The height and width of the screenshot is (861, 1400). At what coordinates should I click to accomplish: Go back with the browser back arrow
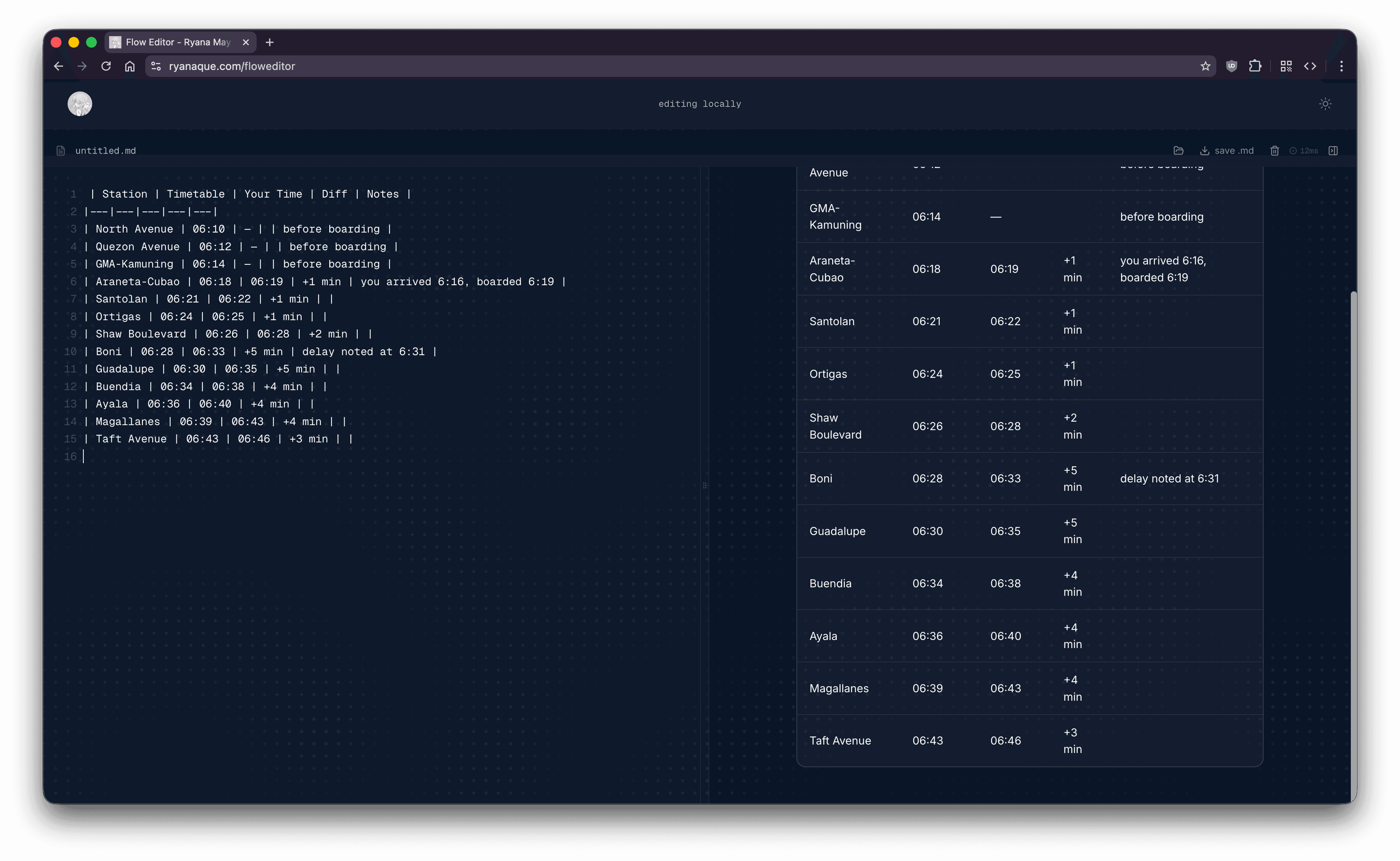pyautogui.click(x=58, y=66)
